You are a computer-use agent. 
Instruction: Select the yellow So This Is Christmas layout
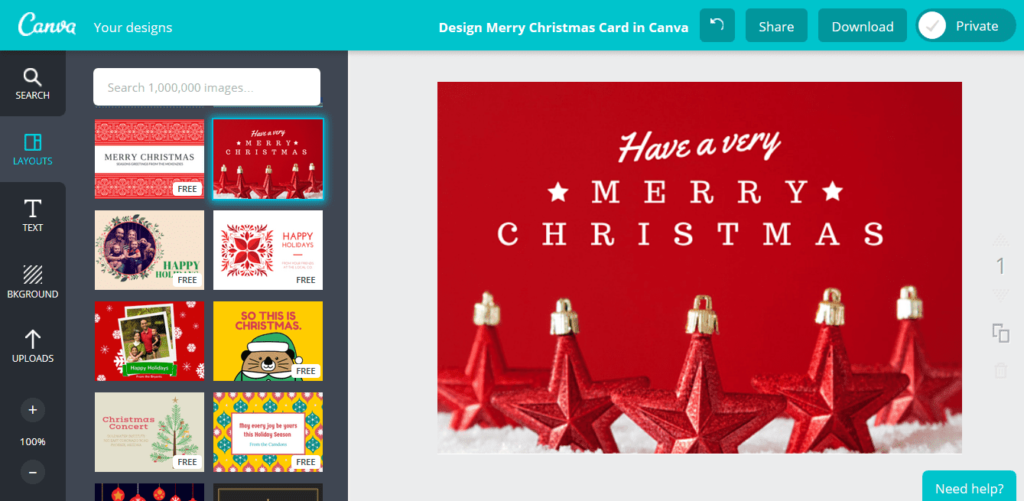268,341
